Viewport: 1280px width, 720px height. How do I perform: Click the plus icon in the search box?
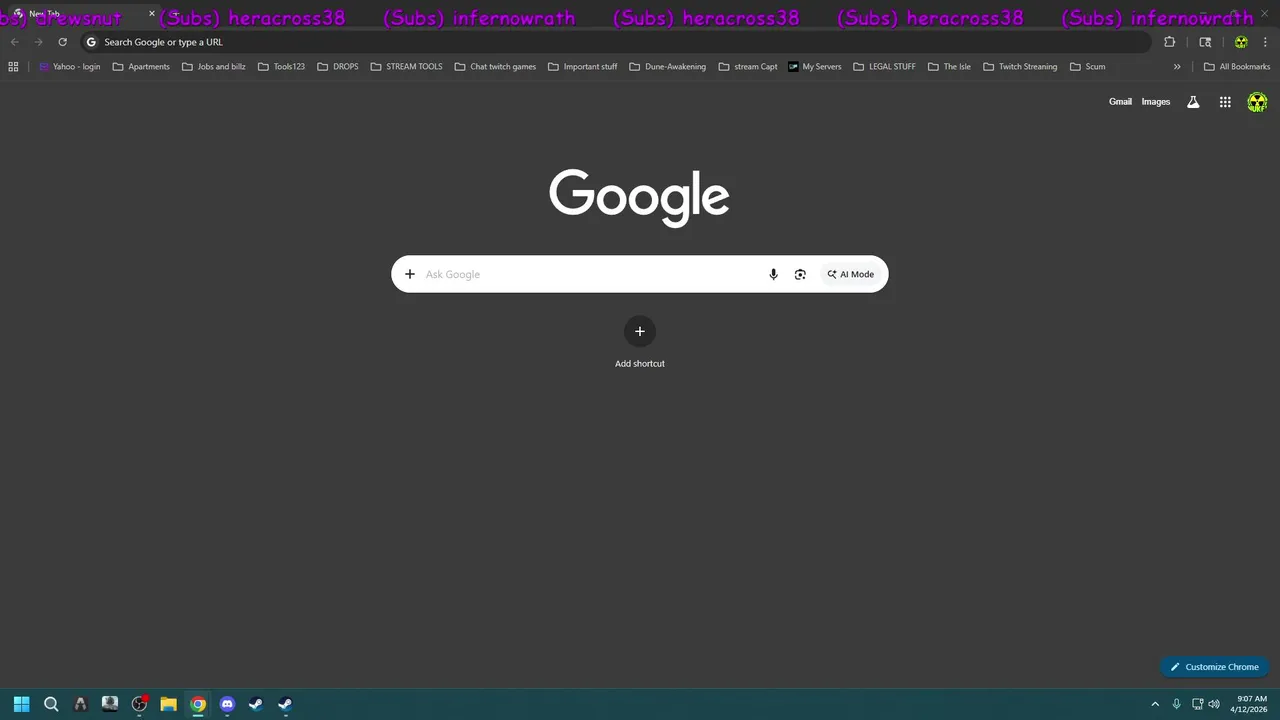(409, 274)
